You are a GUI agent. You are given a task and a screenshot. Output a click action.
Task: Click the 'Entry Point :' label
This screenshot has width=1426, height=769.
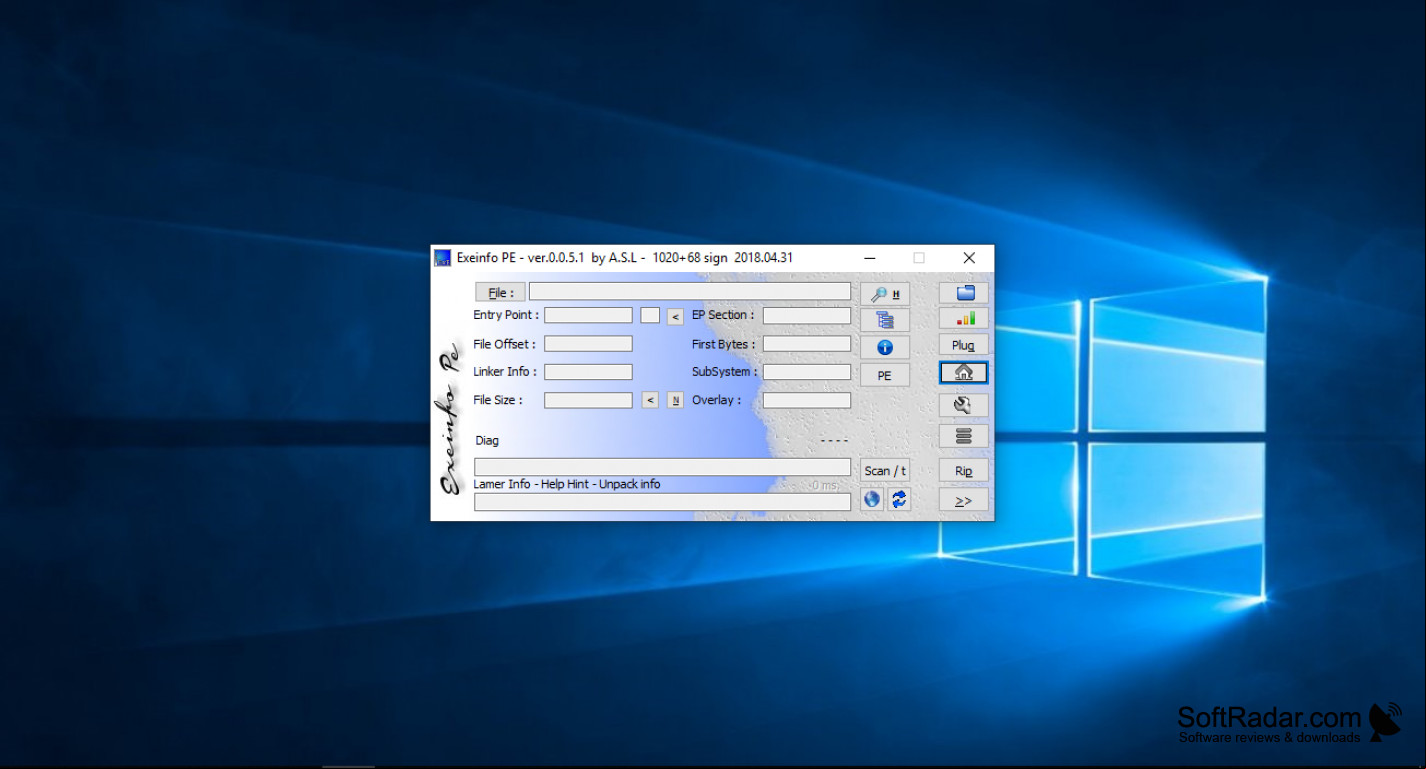506,315
